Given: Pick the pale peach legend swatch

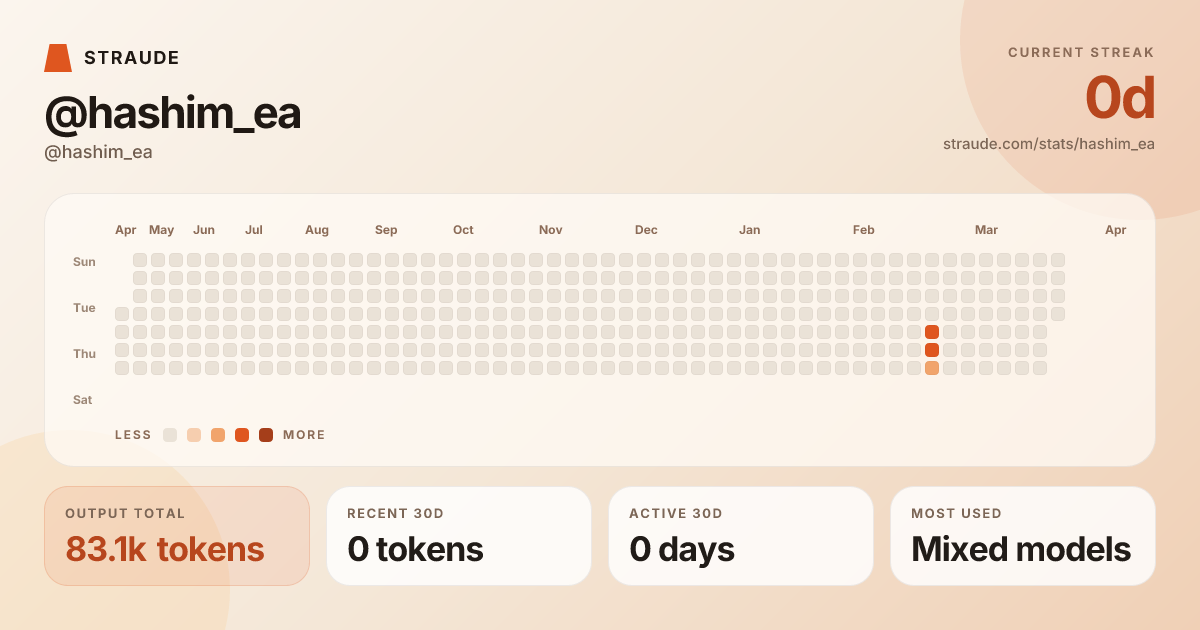Looking at the screenshot, I should 194,435.
